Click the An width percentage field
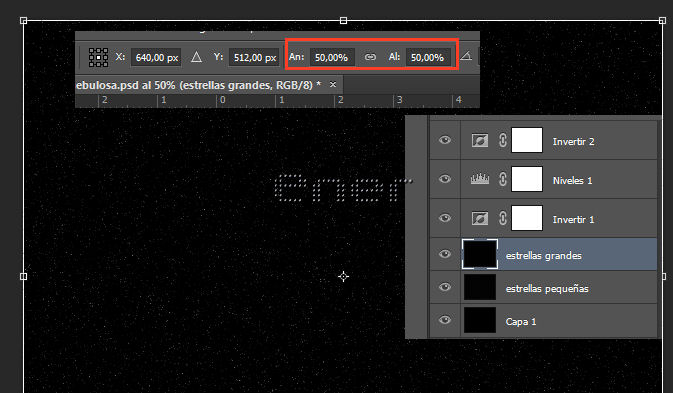 tap(332, 57)
